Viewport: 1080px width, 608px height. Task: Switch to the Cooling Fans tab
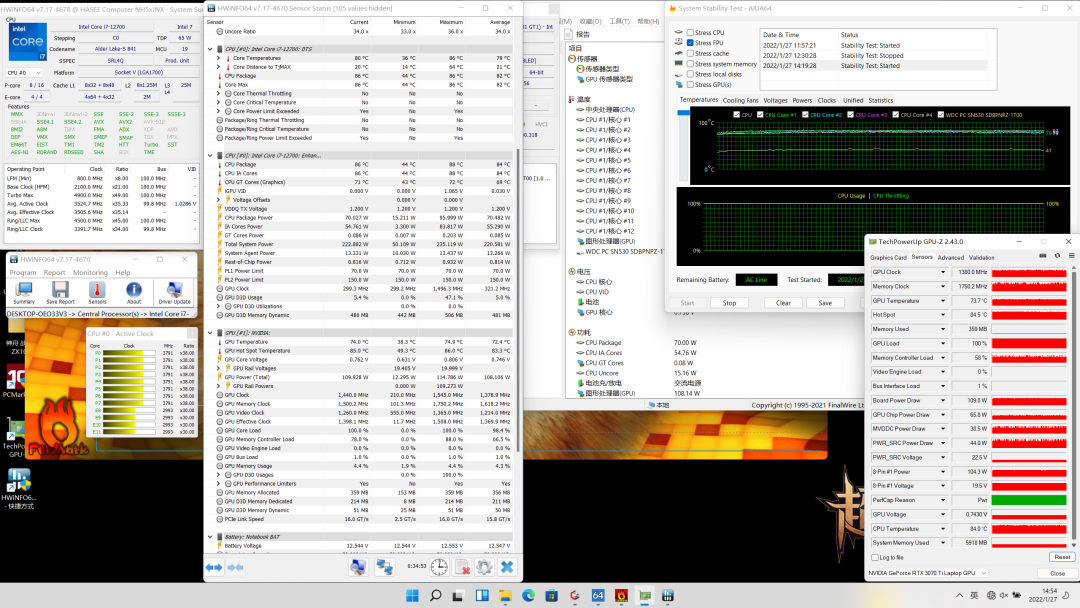coord(740,100)
